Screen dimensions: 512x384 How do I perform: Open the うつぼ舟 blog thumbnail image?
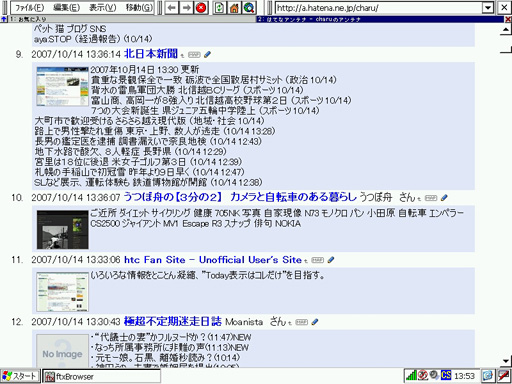click(x=63, y=230)
